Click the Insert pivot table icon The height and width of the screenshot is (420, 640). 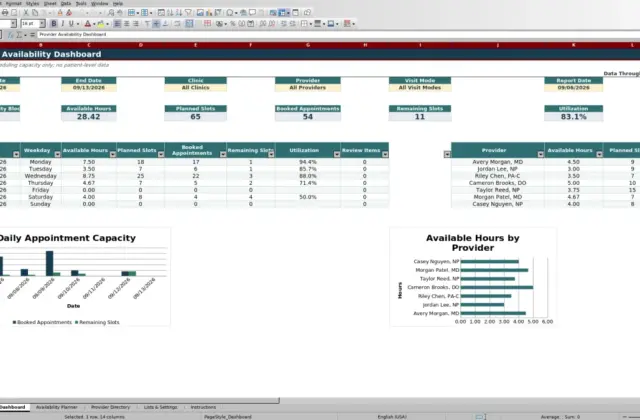click(218, 13)
